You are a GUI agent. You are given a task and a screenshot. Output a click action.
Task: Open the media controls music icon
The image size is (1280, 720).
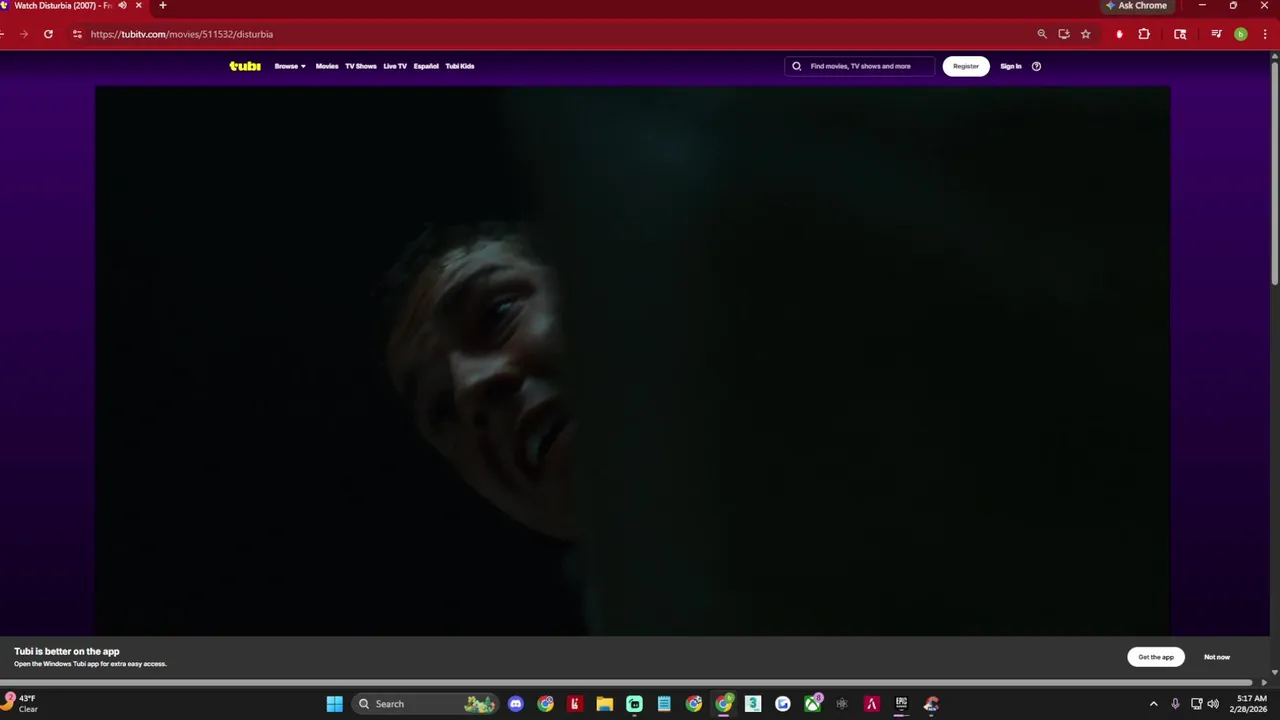click(x=1216, y=34)
